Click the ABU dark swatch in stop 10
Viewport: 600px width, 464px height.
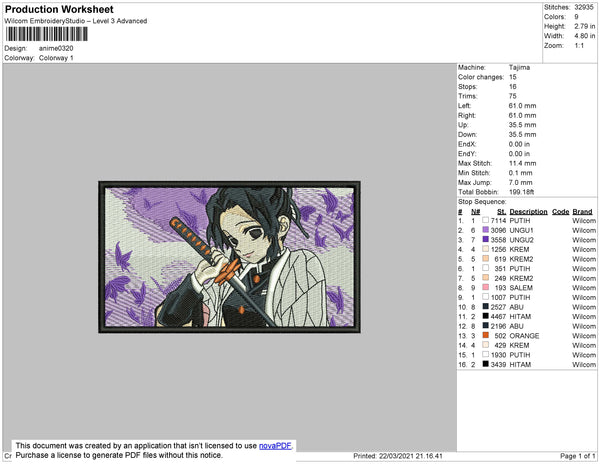(486, 307)
